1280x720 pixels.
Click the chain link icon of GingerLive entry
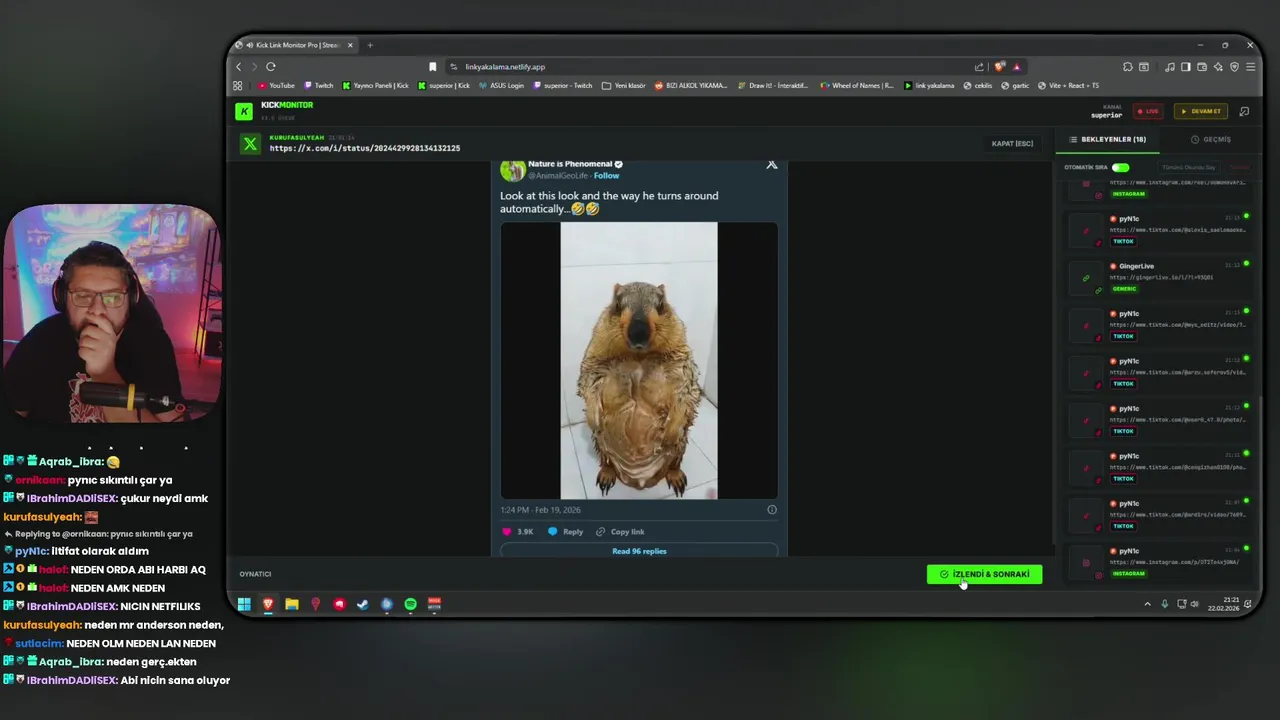[x=1086, y=278]
